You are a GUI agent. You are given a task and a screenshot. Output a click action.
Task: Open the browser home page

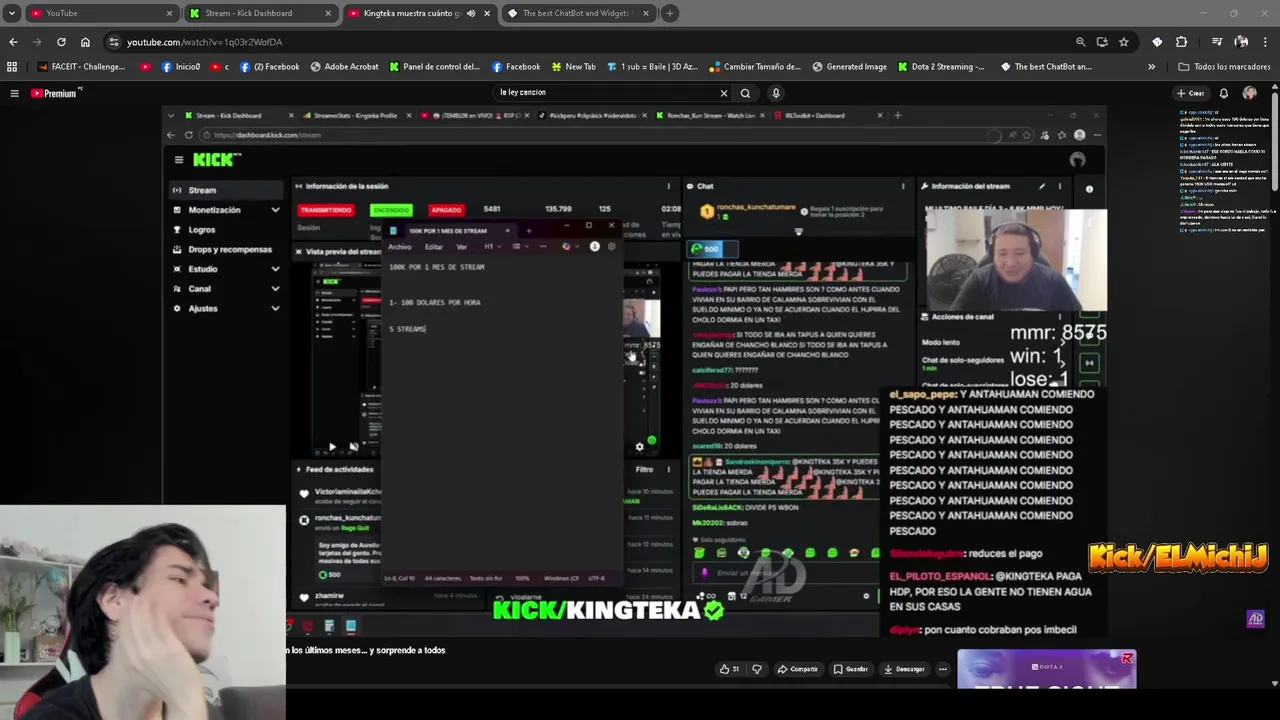[x=85, y=42]
